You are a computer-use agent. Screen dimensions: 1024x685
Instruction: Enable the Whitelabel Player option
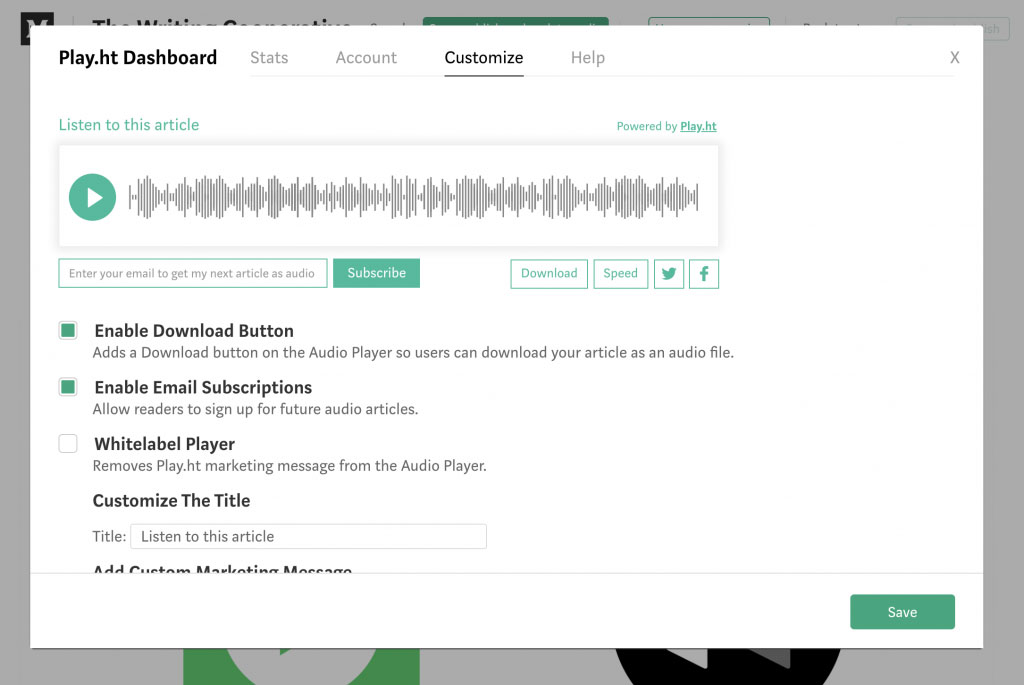click(x=68, y=444)
